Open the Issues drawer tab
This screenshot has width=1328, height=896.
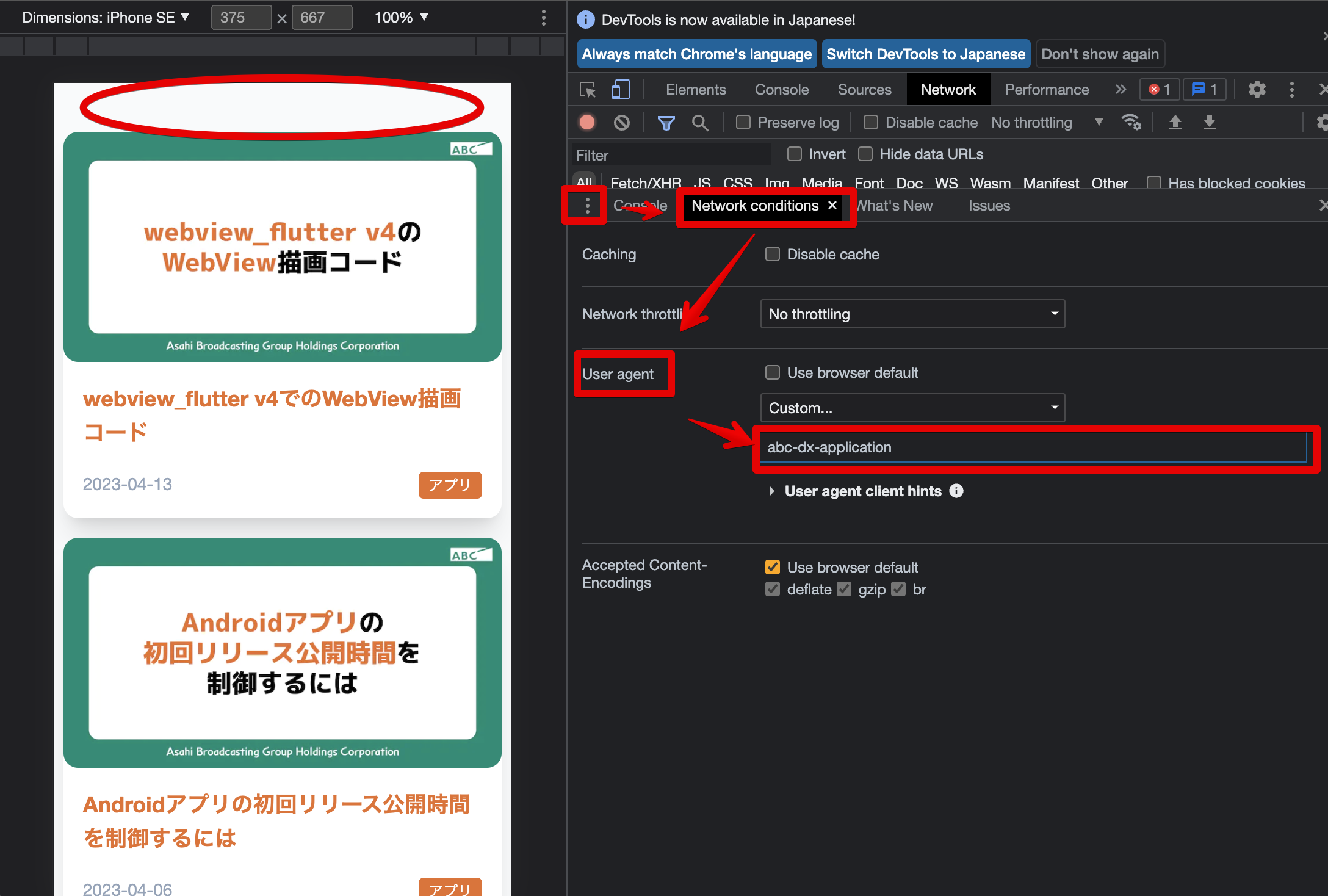coord(989,206)
